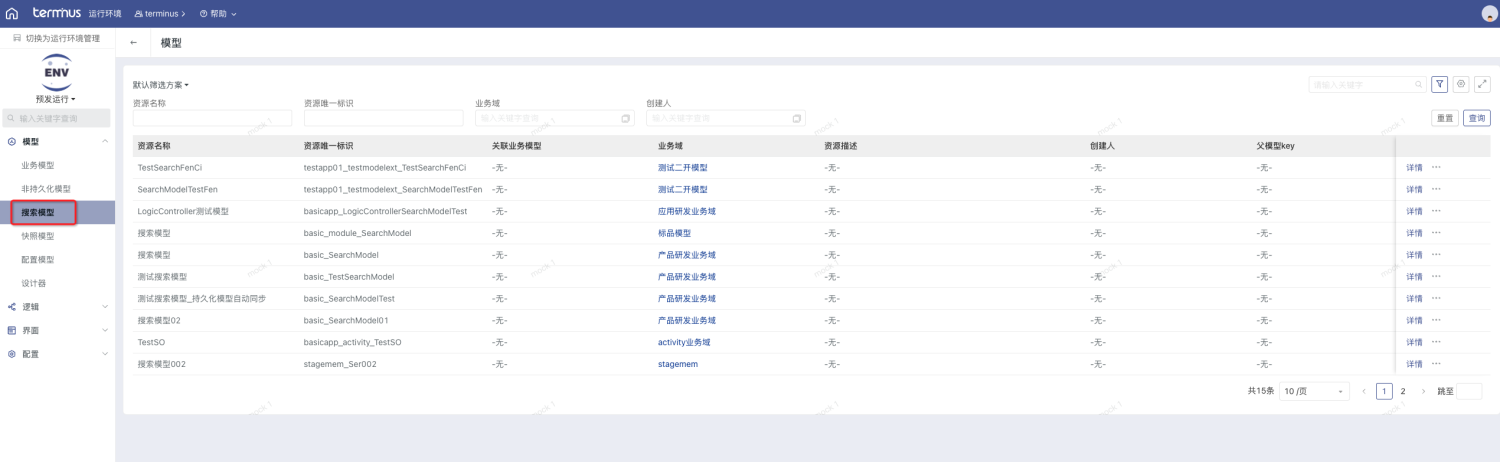Image resolution: width=1500 pixels, height=462 pixels.
Task: Open 标品模型 business domain link
Action: [x=674, y=233]
